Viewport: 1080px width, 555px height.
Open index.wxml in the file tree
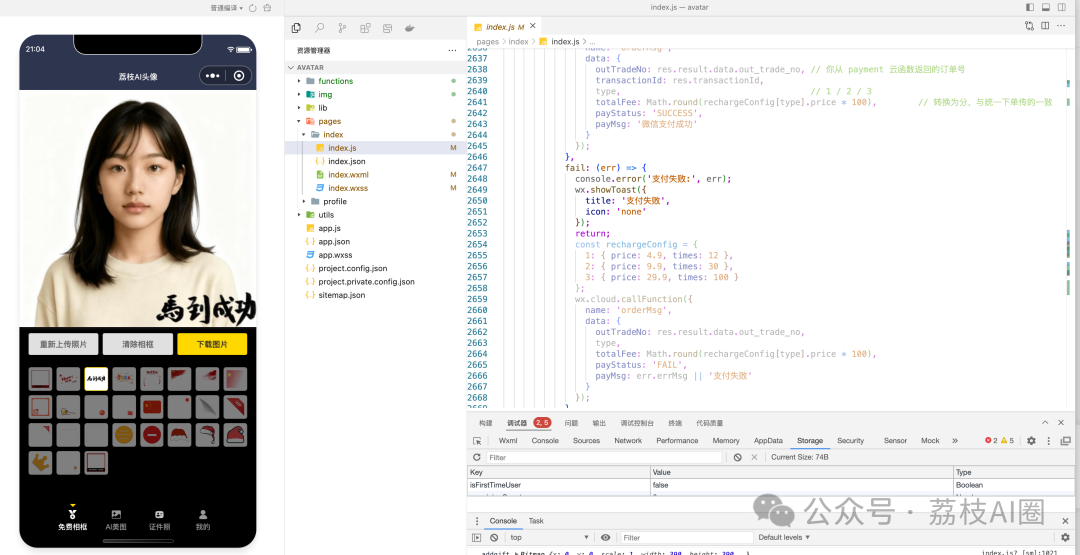click(x=349, y=175)
